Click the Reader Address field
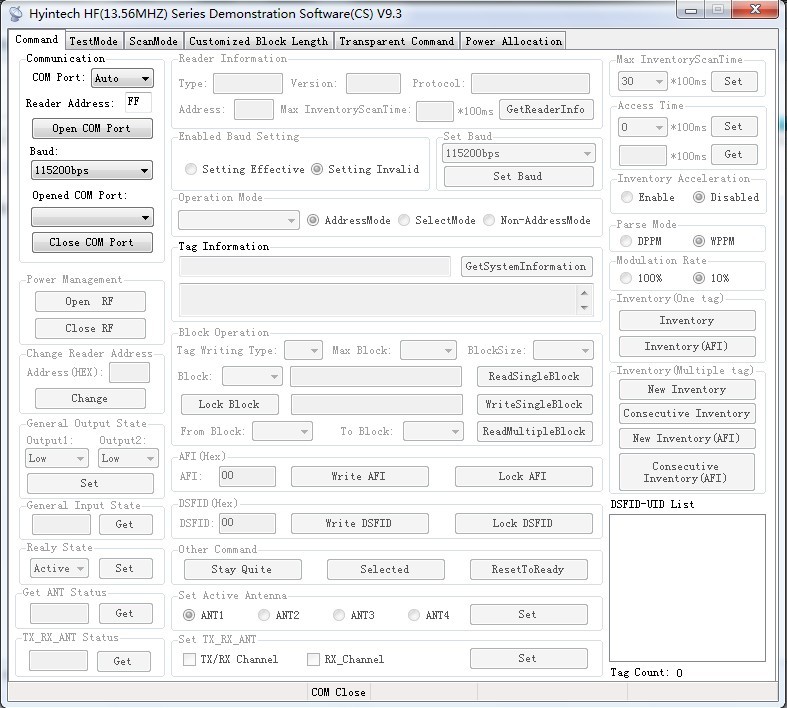This screenshot has width=787, height=708. (138, 102)
